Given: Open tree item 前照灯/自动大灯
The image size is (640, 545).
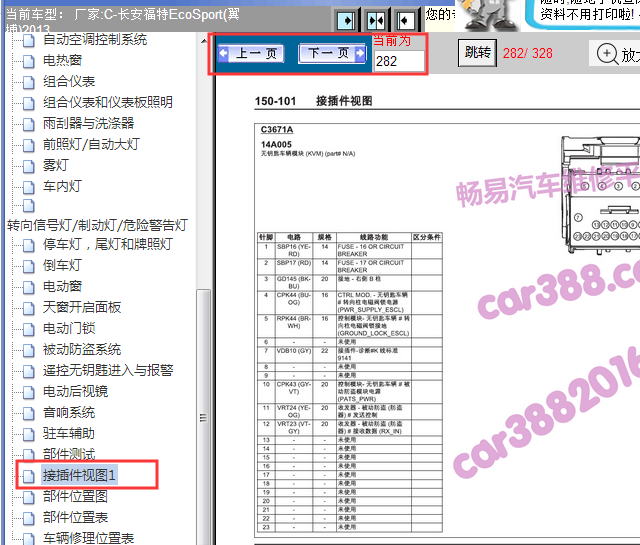Looking at the screenshot, I should click(x=91, y=145).
